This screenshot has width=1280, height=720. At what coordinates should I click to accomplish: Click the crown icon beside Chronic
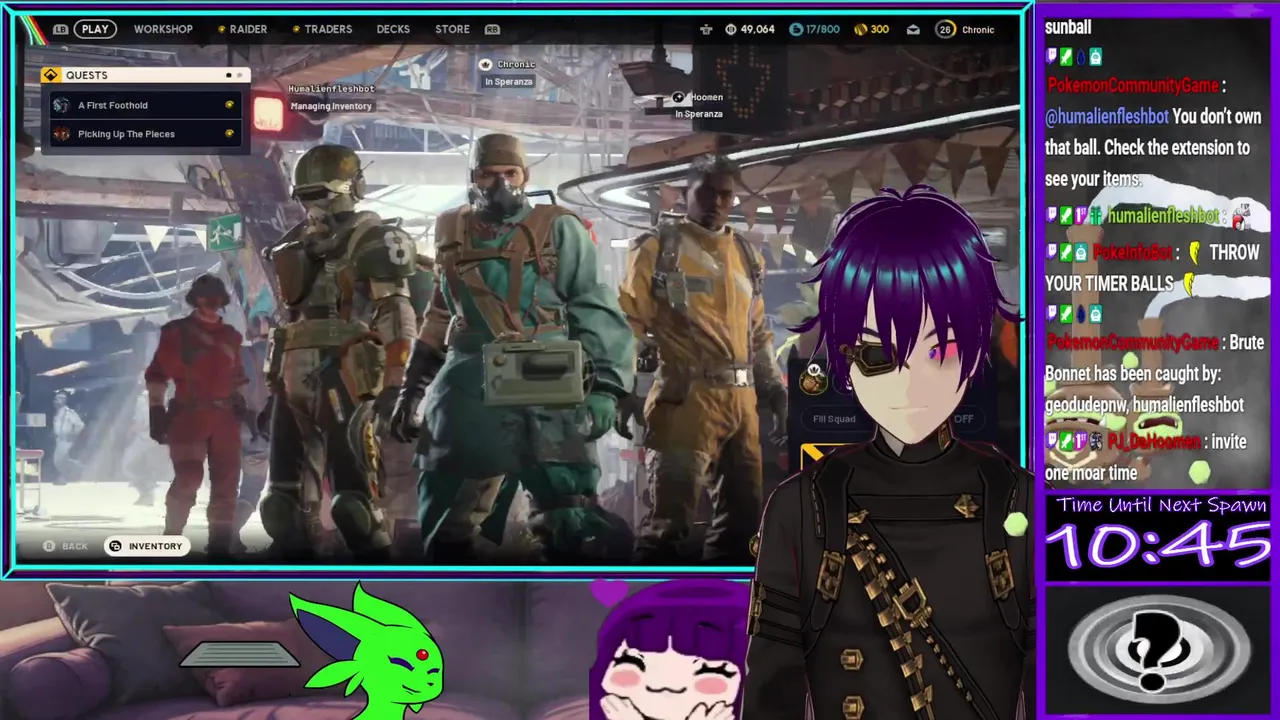[x=486, y=64]
